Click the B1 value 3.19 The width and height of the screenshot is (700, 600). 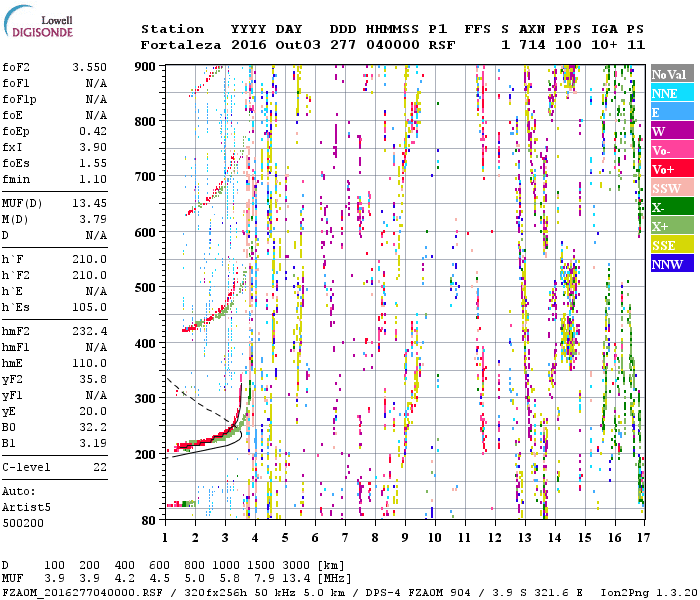(x=93, y=443)
